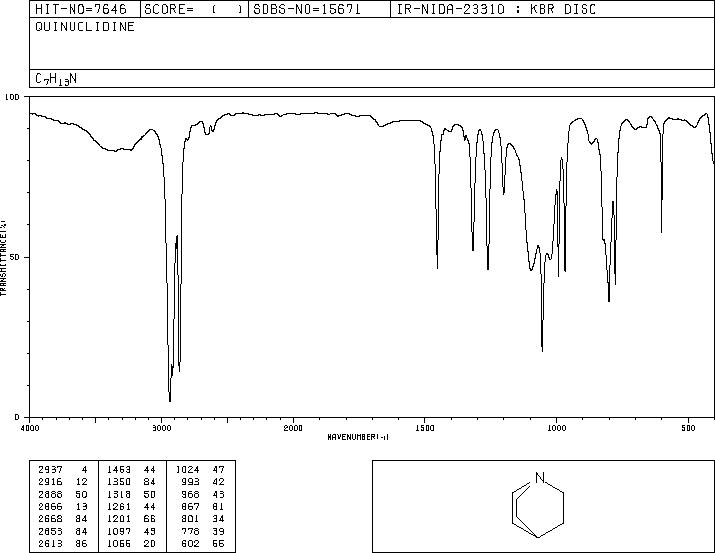
Task: Click the 4000 x-axis tick label
Action: 30,428
